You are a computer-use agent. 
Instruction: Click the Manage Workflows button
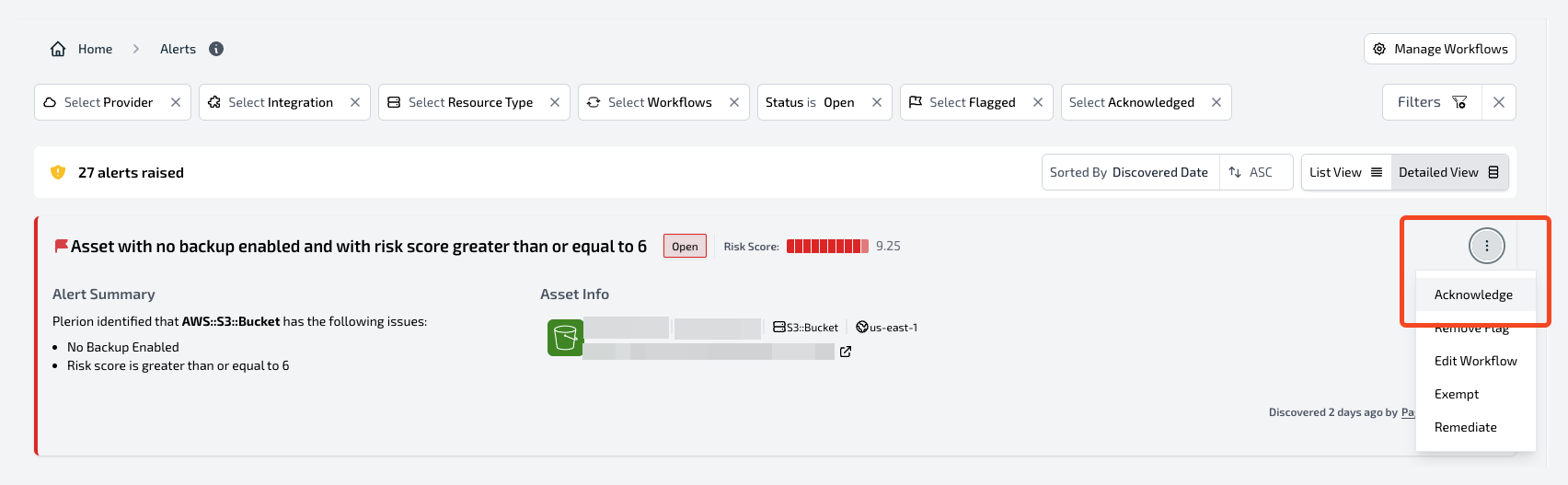tap(1440, 49)
